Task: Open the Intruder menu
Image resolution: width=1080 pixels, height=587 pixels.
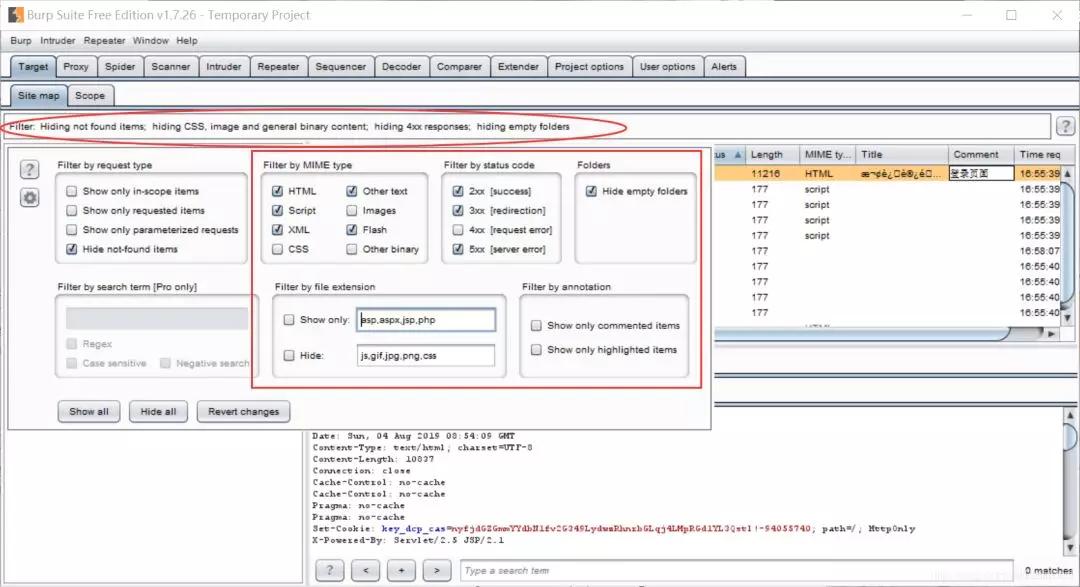Action: pos(57,41)
